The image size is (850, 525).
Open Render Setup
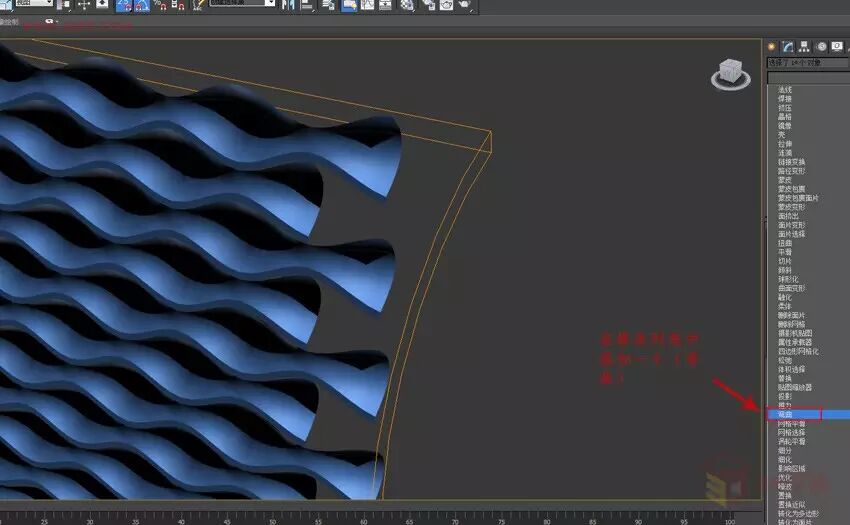click(x=428, y=5)
